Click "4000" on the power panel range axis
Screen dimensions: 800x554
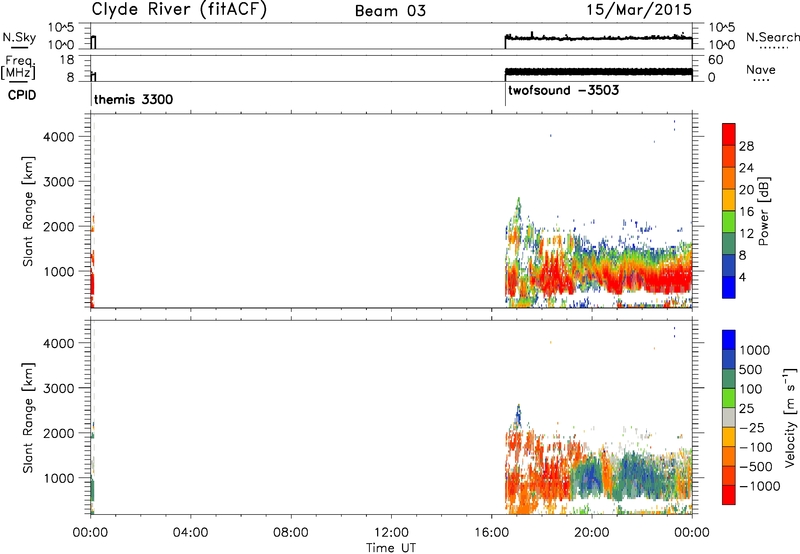click(x=59, y=137)
